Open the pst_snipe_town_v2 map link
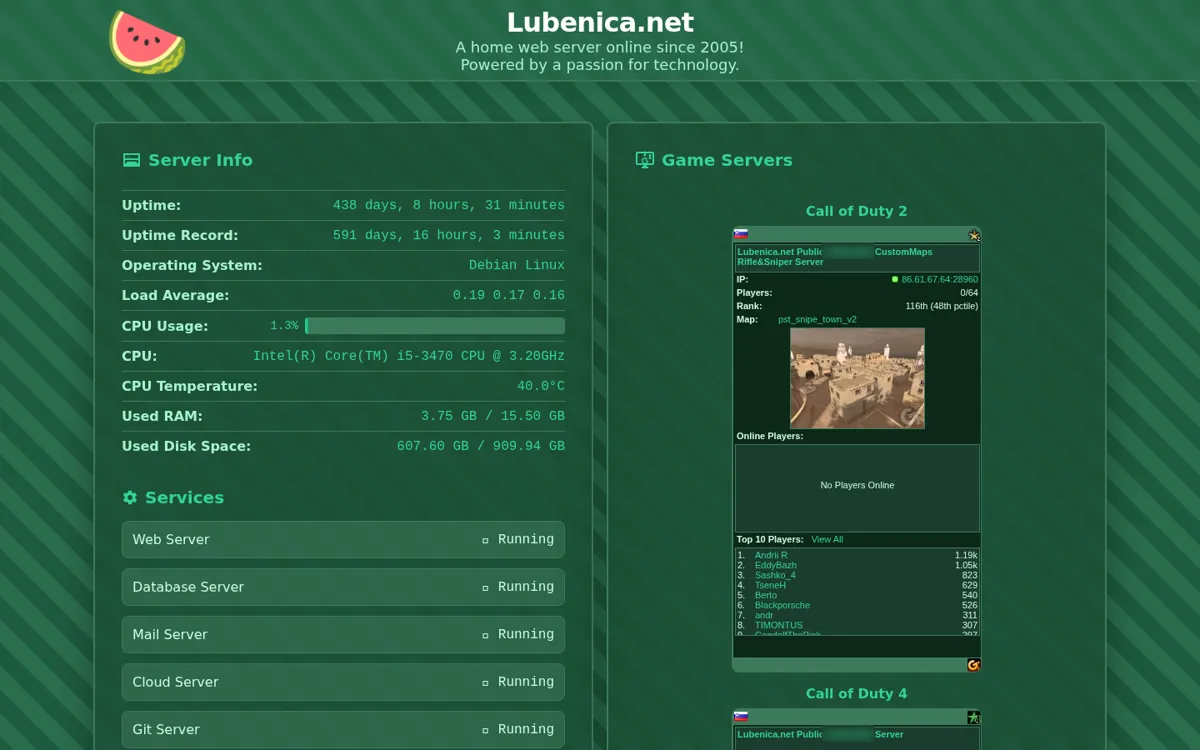This screenshot has height=750, width=1200. [x=817, y=320]
